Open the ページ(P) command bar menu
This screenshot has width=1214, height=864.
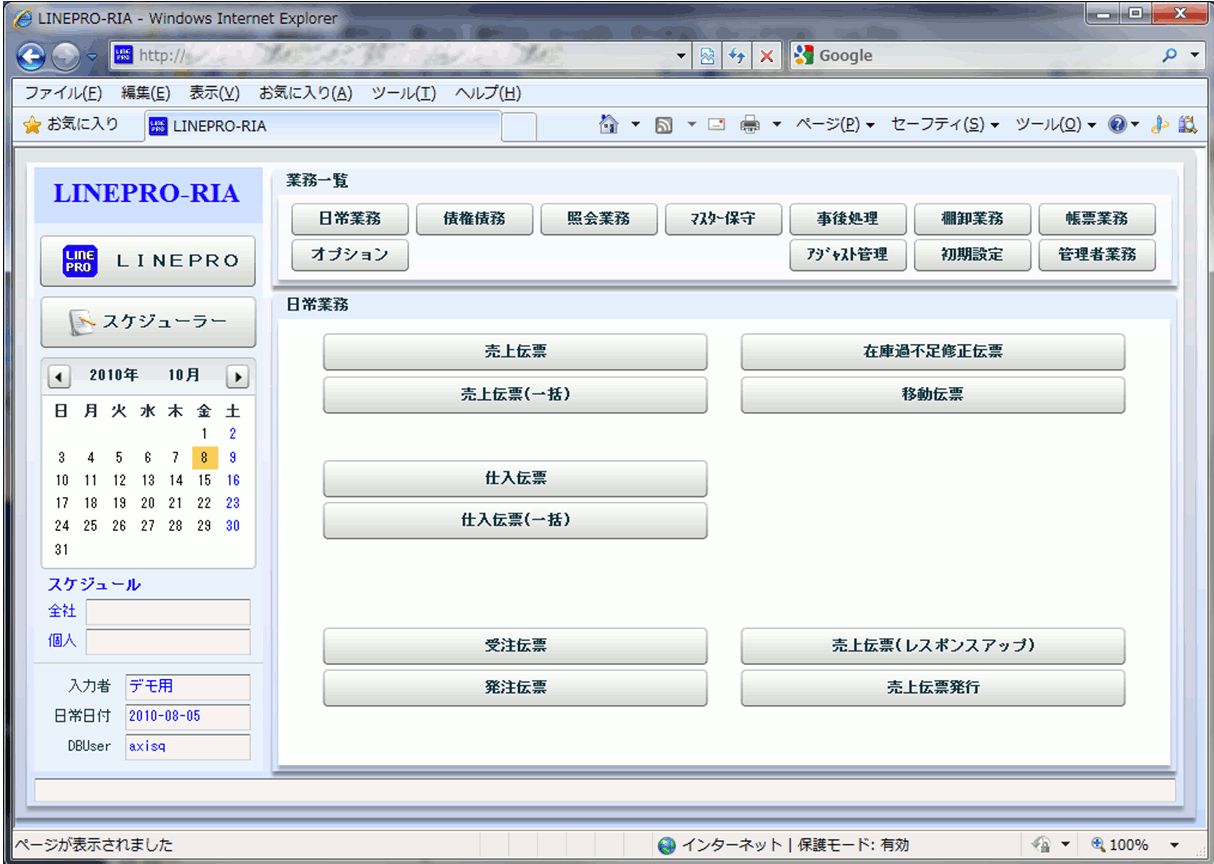[835, 125]
